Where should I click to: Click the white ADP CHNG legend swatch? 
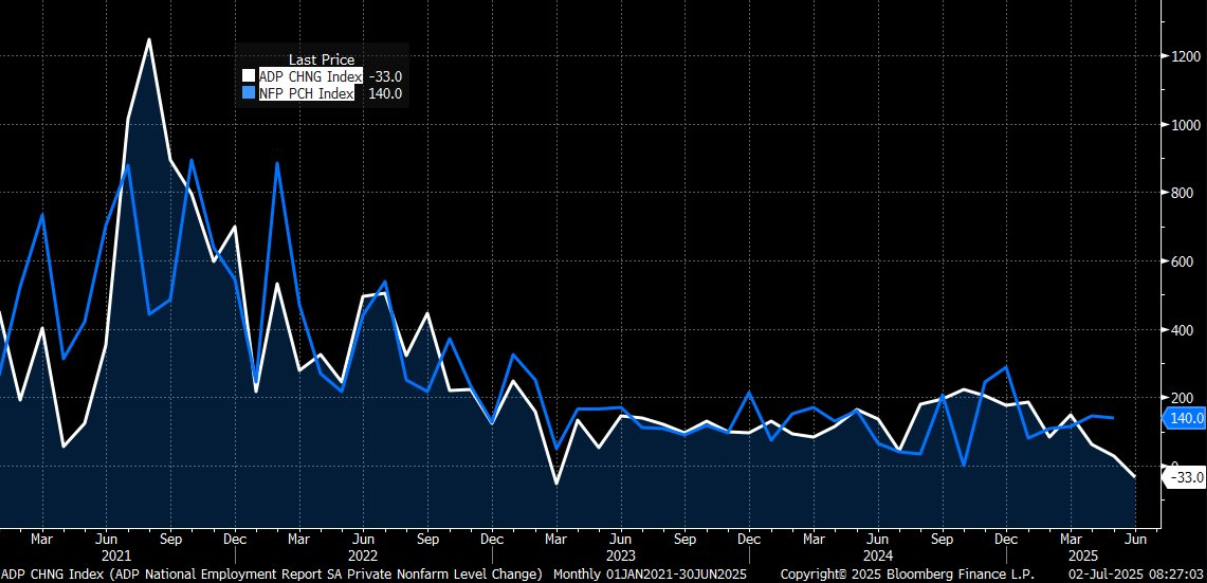[249, 76]
